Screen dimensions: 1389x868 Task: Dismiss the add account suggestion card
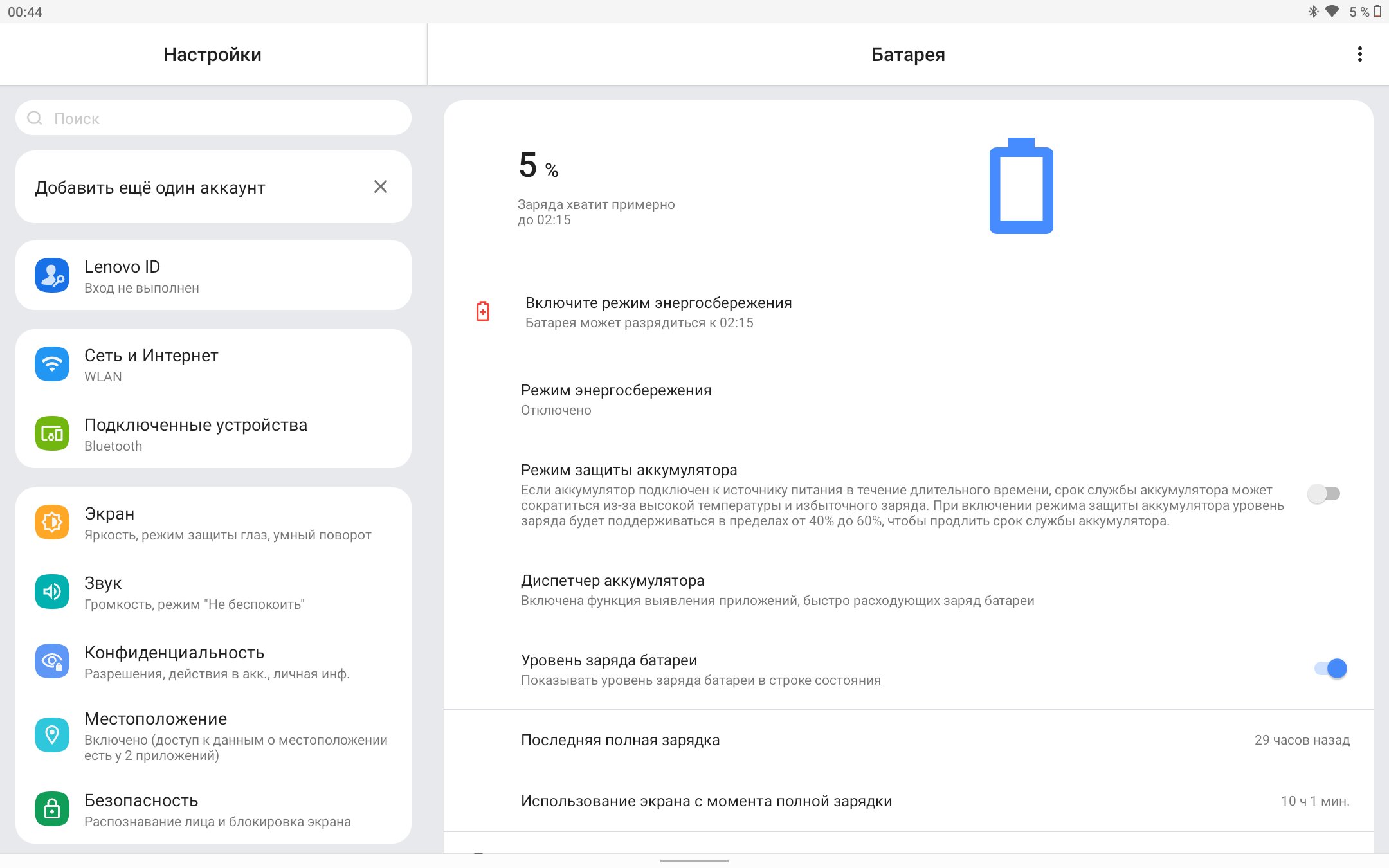381,186
